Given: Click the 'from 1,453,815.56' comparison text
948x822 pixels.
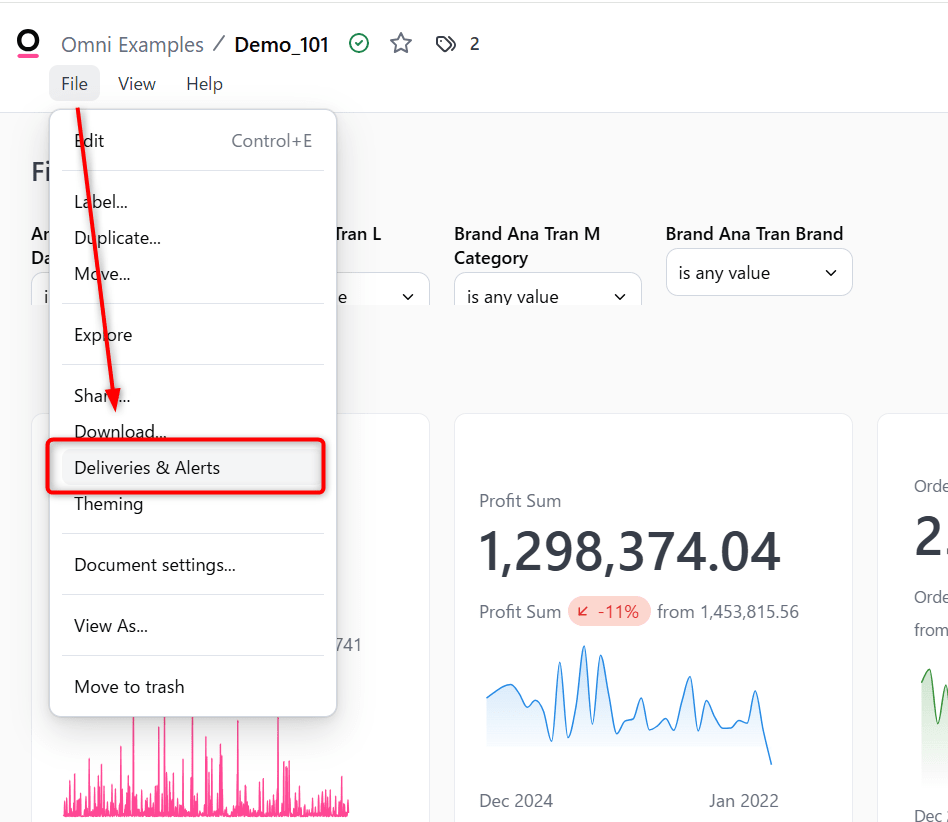Looking at the screenshot, I should [x=728, y=612].
